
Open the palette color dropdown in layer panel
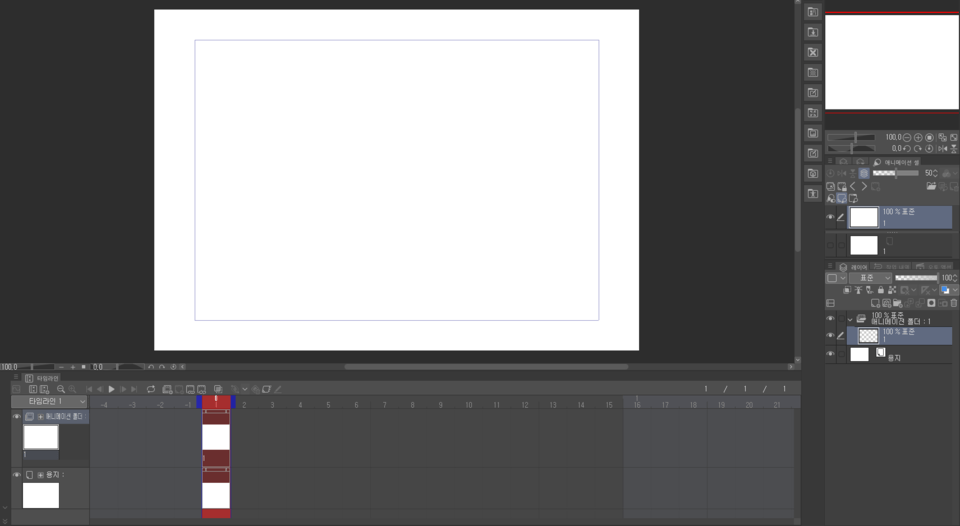(x=837, y=278)
